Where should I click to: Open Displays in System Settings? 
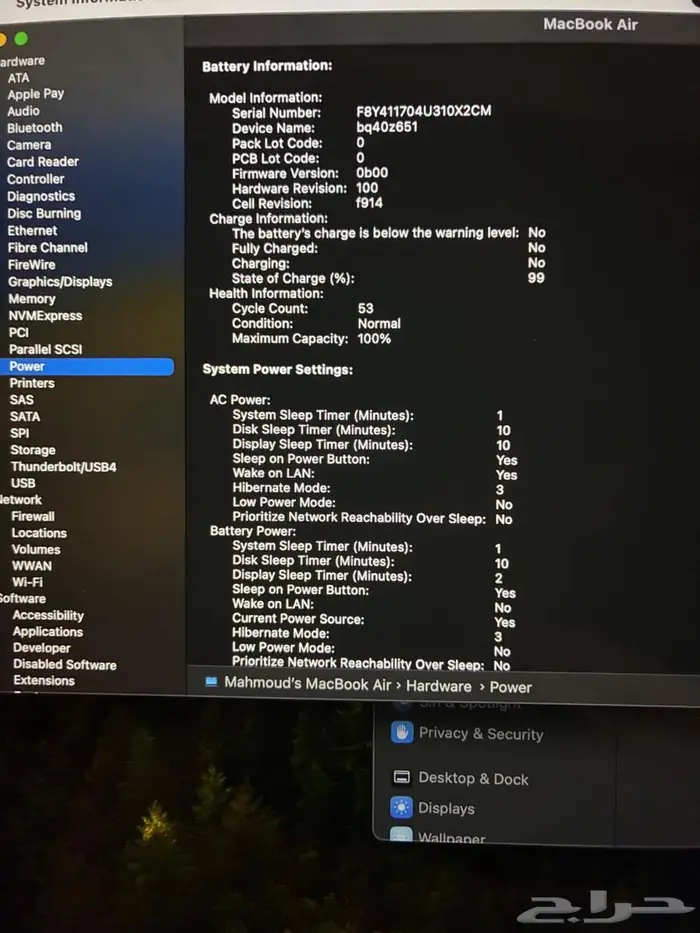[x=446, y=808]
